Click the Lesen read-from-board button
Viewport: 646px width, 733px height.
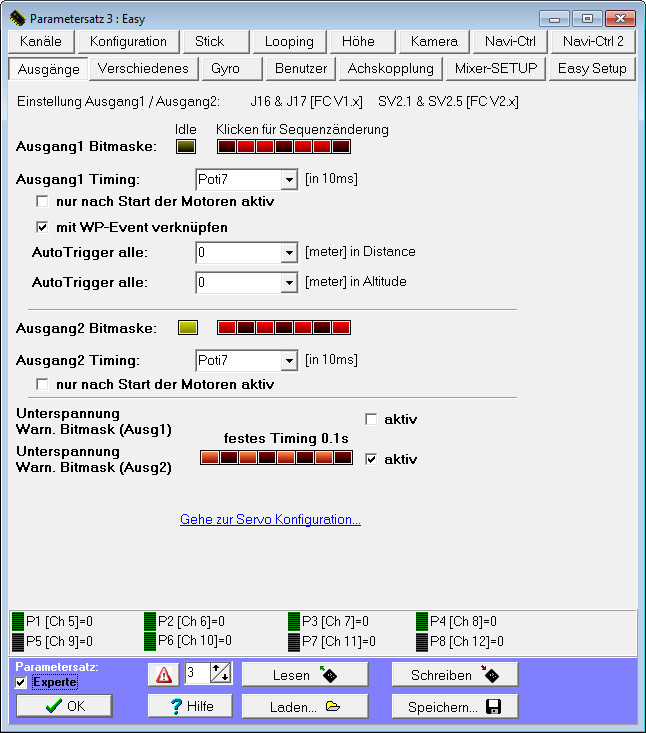[x=305, y=675]
